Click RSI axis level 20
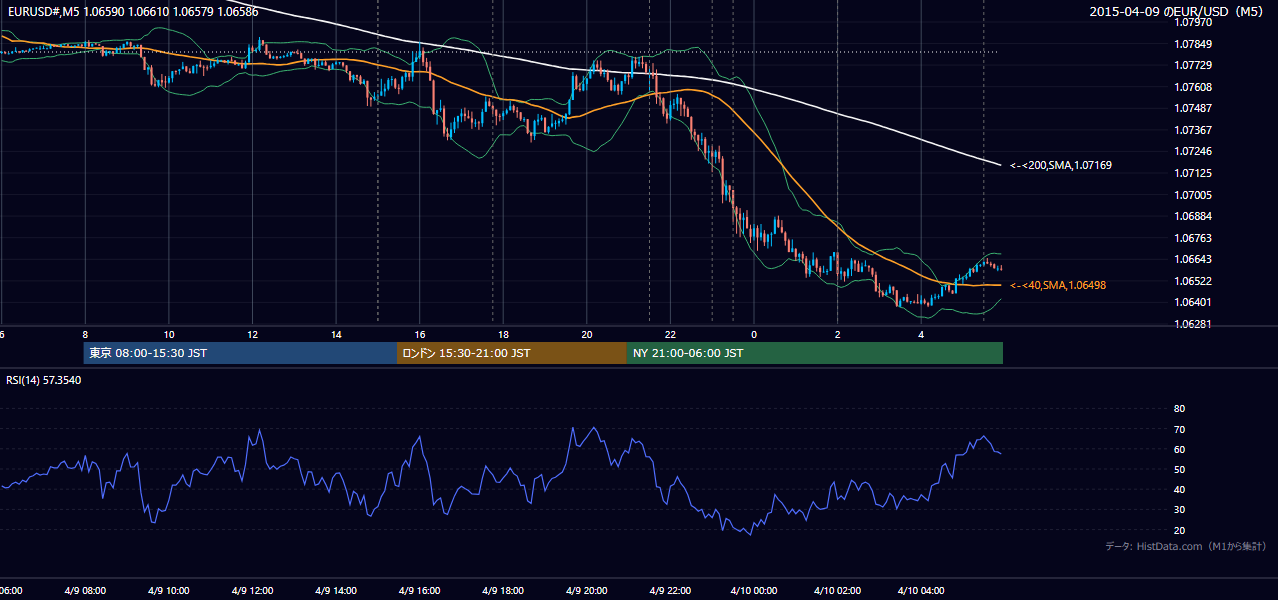The width and height of the screenshot is (1278, 600). (x=1179, y=530)
